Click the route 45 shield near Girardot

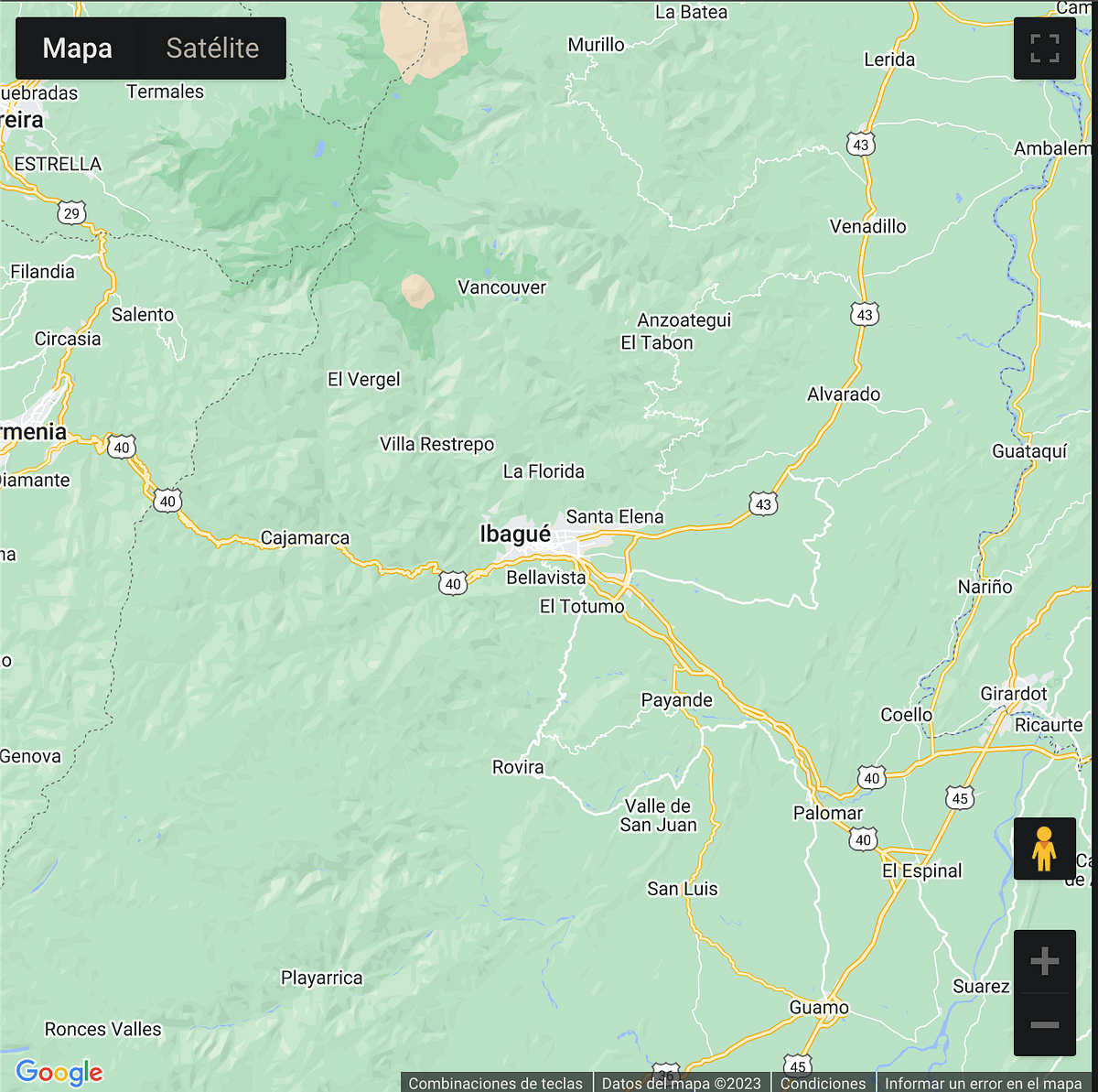point(959,798)
